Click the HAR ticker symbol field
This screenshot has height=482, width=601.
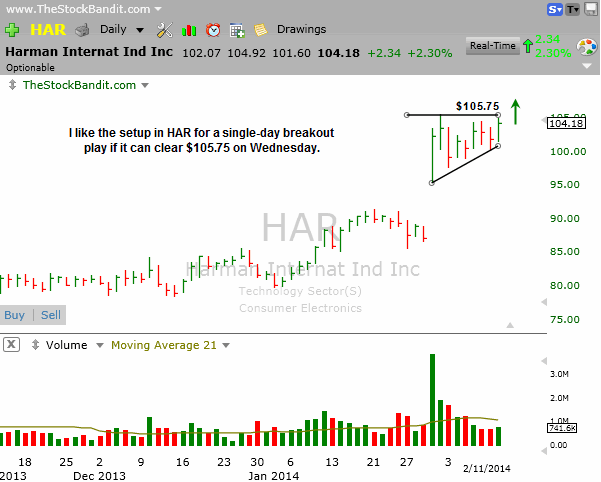[46, 30]
